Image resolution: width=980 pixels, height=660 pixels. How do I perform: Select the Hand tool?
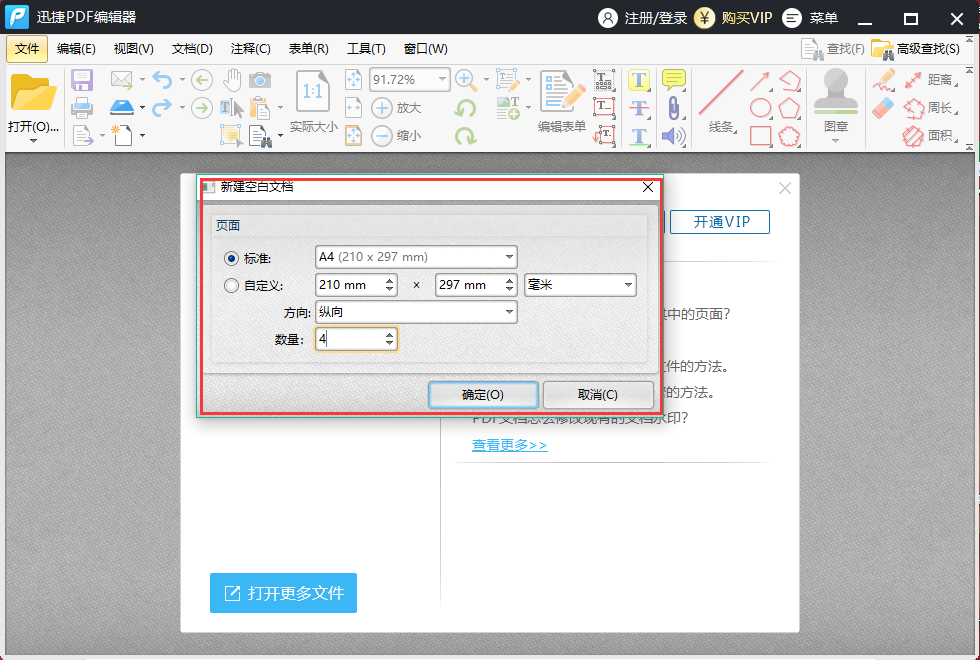tap(232, 80)
